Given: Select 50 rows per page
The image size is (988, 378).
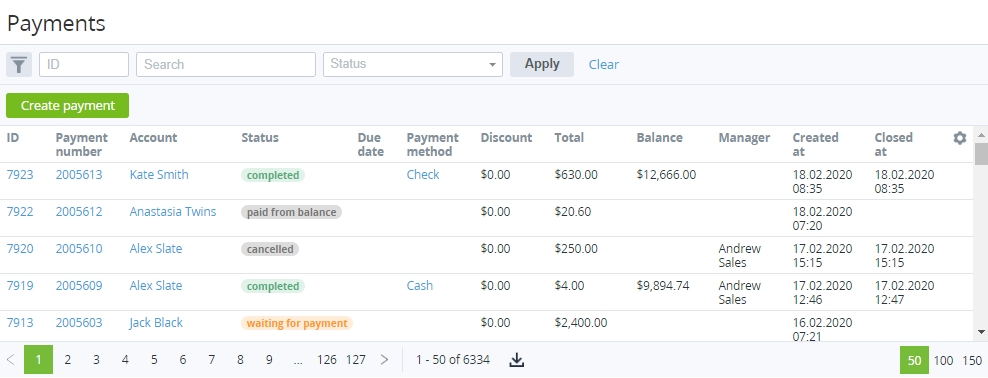Looking at the screenshot, I should pyautogui.click(x=914, y=360).
